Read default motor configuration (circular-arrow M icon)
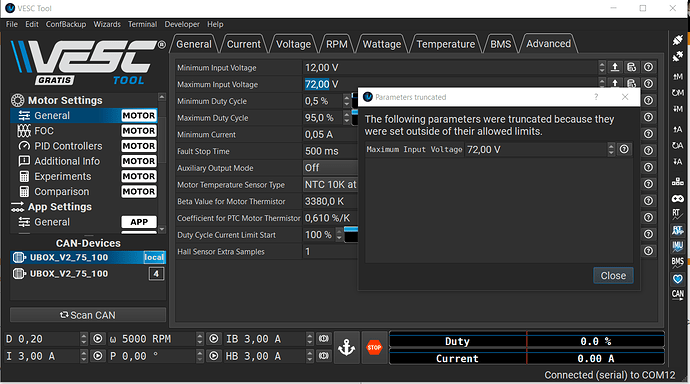The height and width of the screenshot is (384, 690). coord(678,93)
